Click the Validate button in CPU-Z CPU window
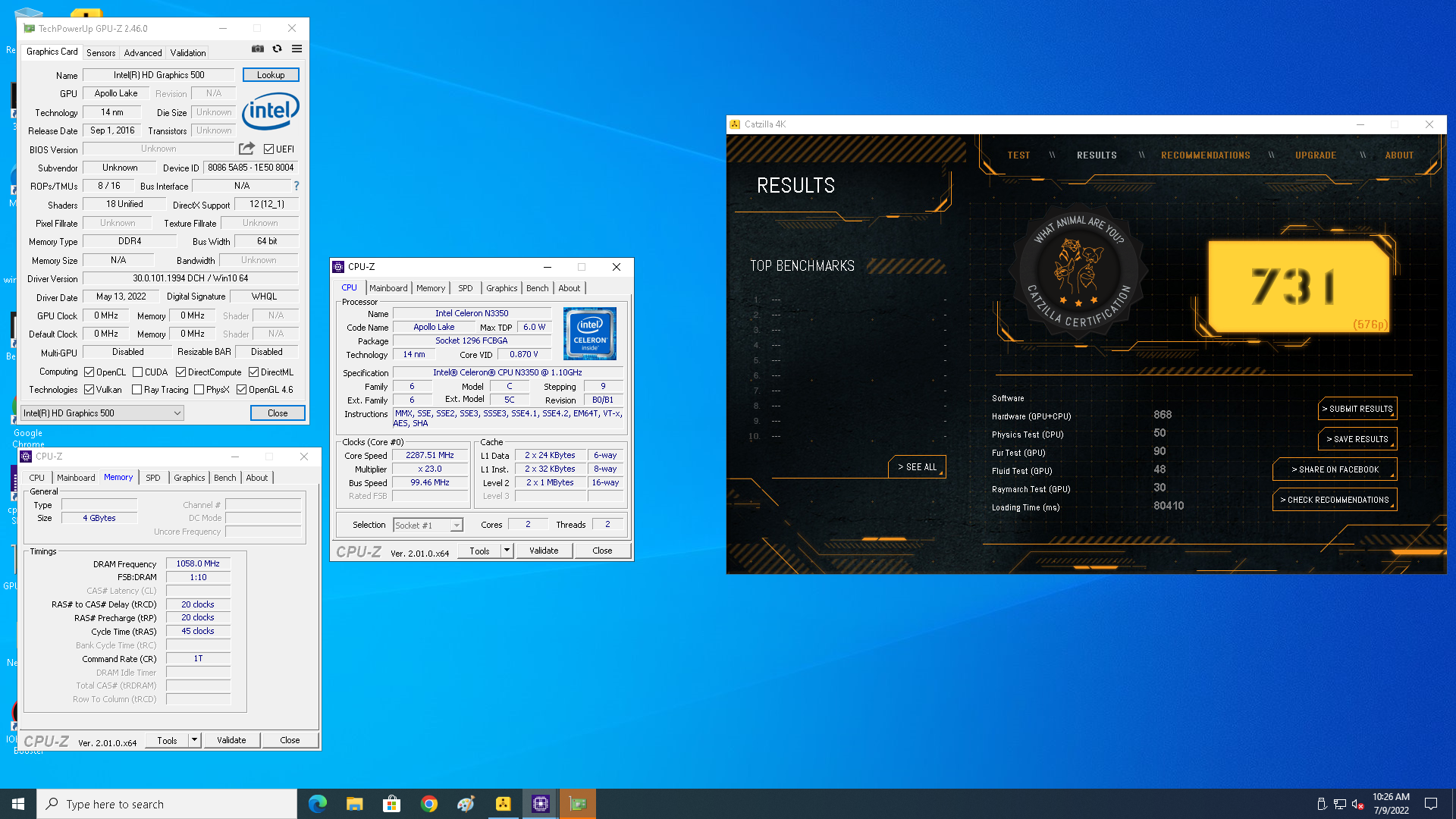Image resolution: width=1456 pixels, height=819 pixels. coord(544,551)
